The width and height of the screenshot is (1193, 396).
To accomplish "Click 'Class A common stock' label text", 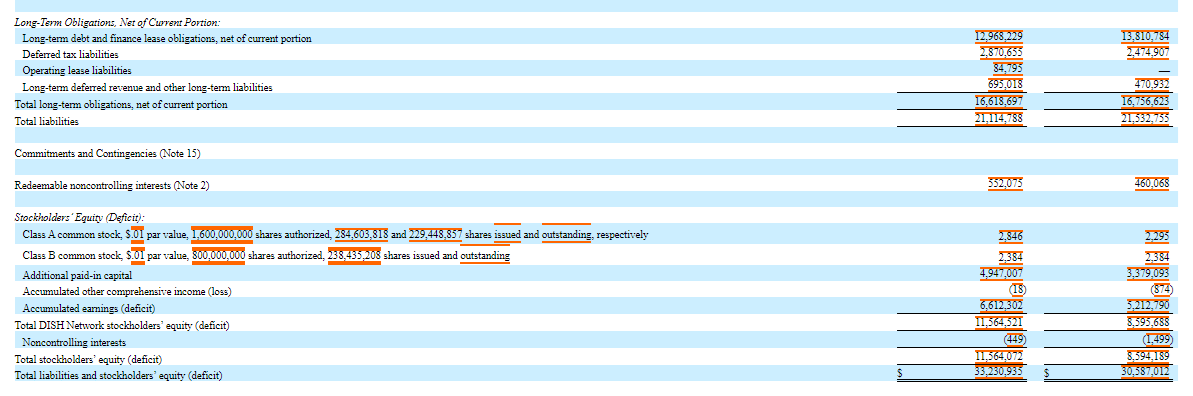I will 73,235.
